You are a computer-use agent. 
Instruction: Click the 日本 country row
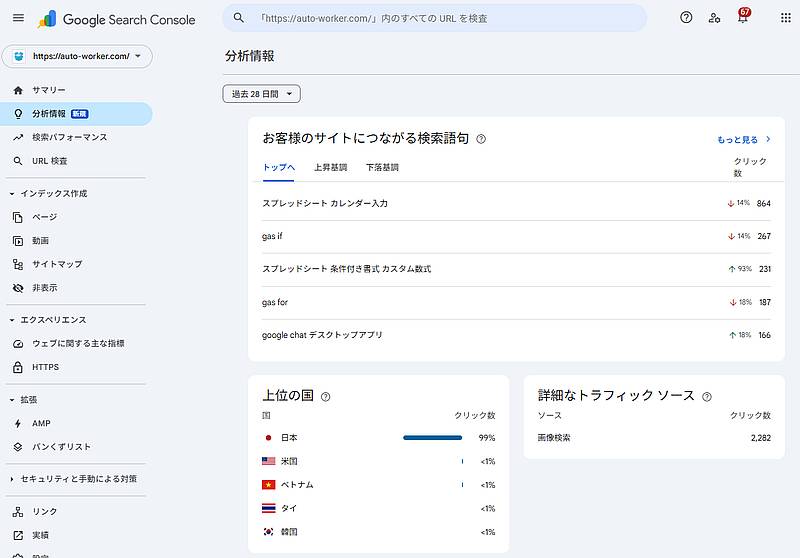(379, 438)
